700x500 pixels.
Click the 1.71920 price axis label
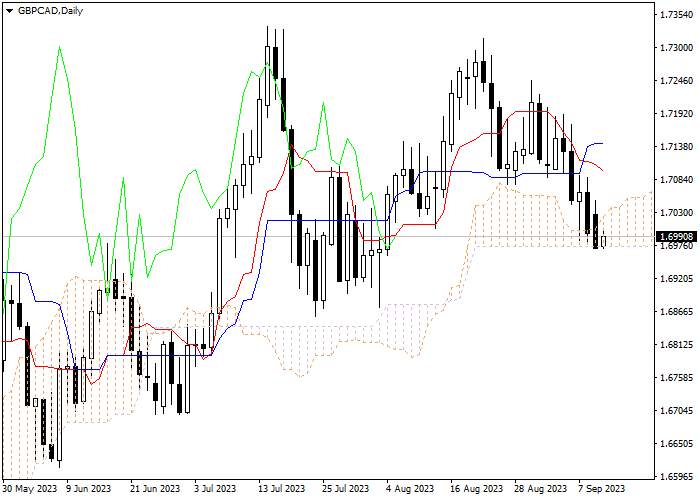point(676,114)
